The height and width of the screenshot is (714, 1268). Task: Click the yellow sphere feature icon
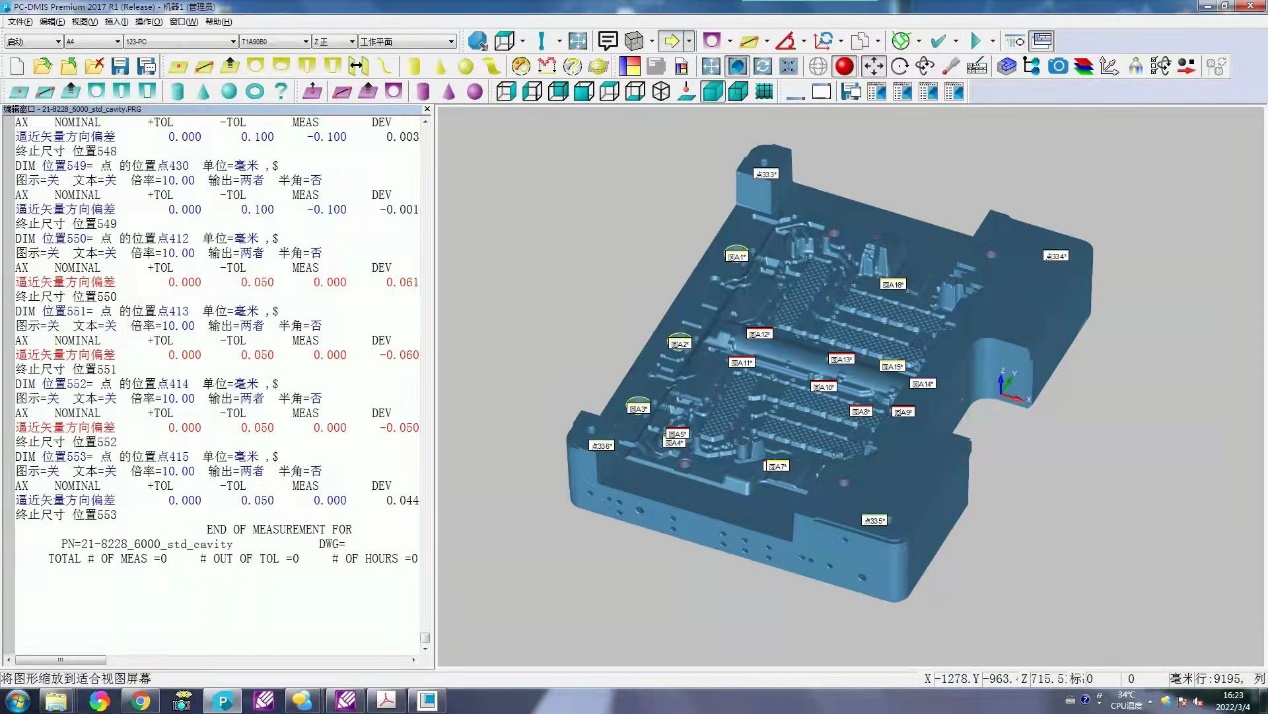click(465, 67)
